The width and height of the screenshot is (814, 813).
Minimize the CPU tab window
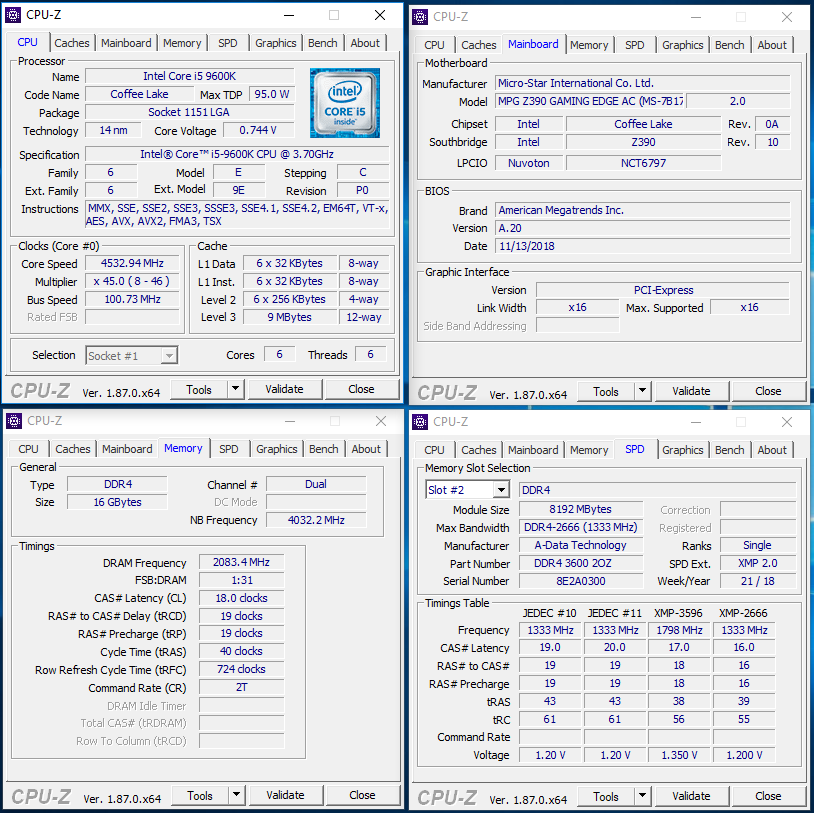coord(289,16)
